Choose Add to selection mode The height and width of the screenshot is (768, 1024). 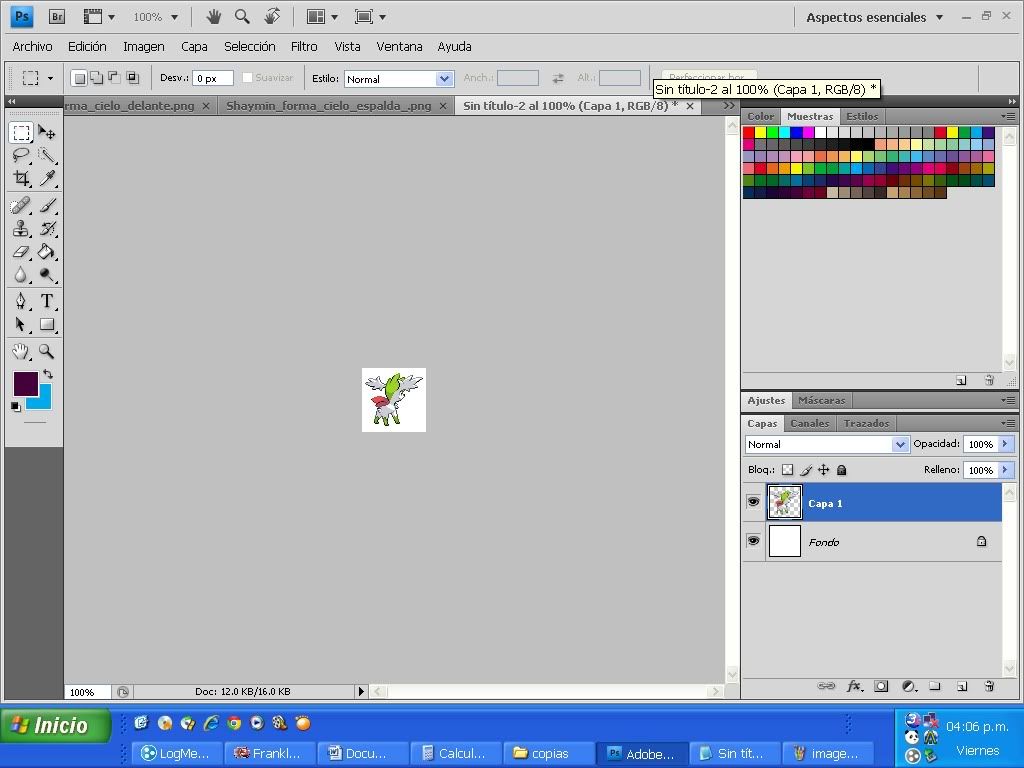tap(97, 78)
